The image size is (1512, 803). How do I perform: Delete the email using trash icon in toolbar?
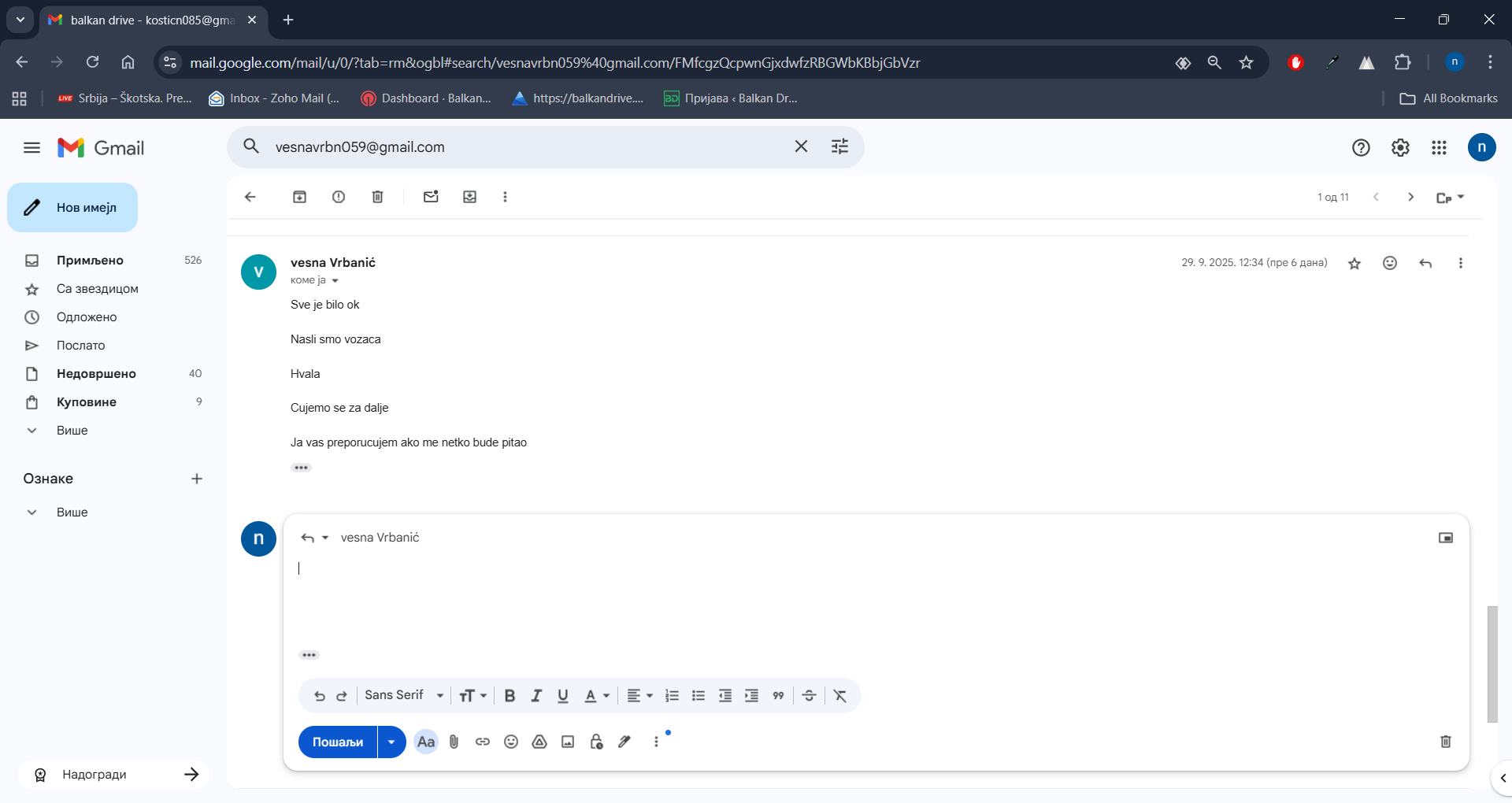377,197
